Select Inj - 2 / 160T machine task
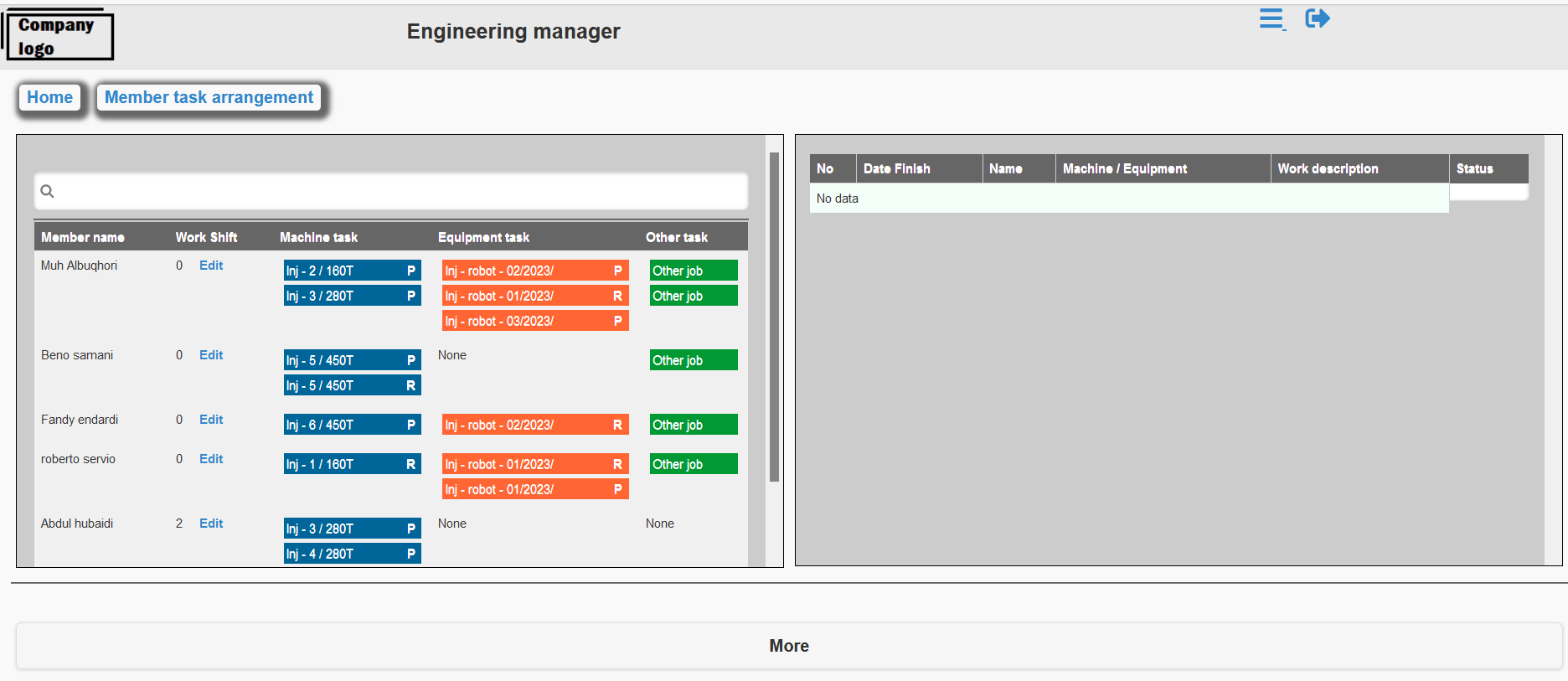 pyautogui.click(x=352, y=271)
